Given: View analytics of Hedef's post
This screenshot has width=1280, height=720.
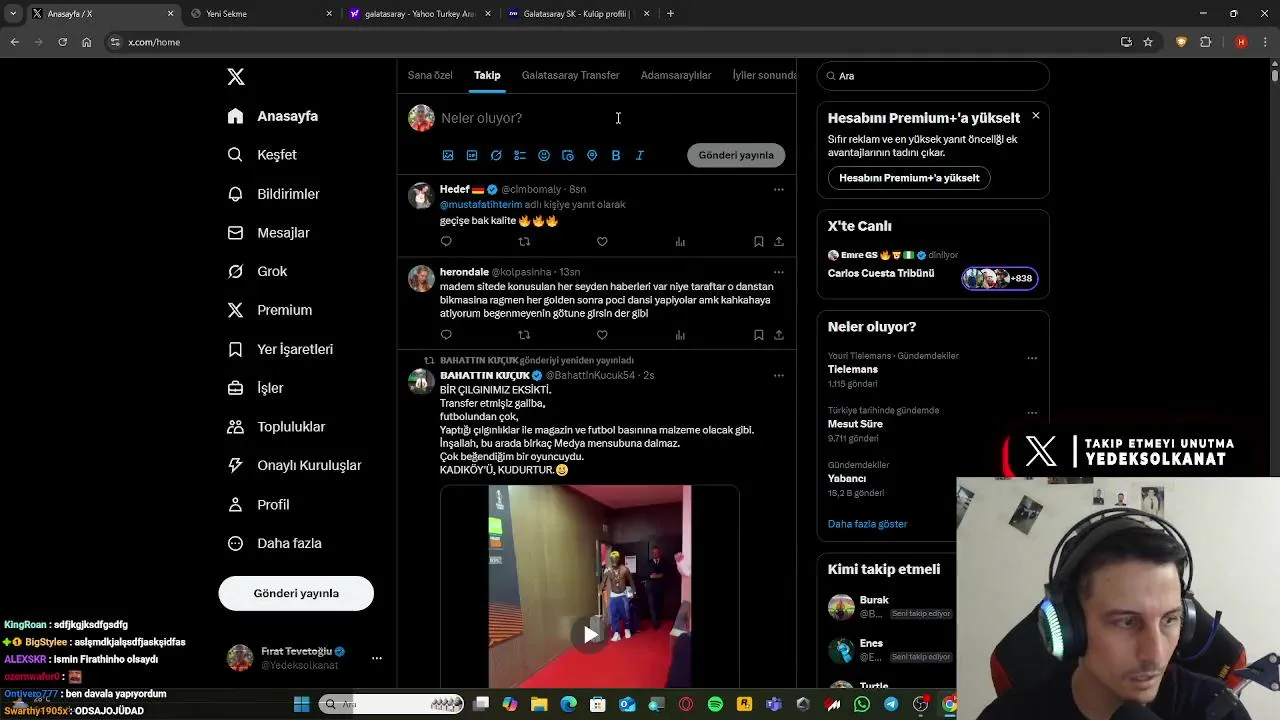Looking at the screenshot, I should click(680, 241).
